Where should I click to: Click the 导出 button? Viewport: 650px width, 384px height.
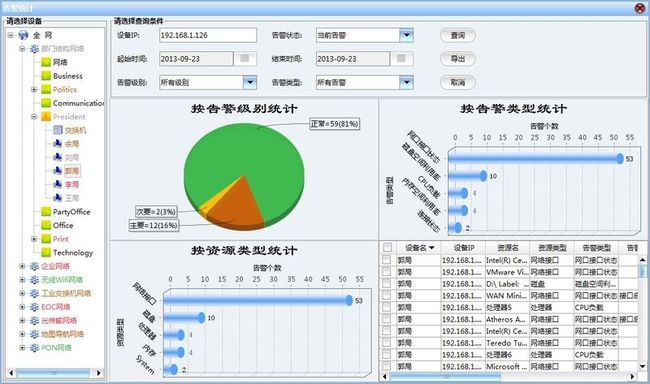point(458,59)
